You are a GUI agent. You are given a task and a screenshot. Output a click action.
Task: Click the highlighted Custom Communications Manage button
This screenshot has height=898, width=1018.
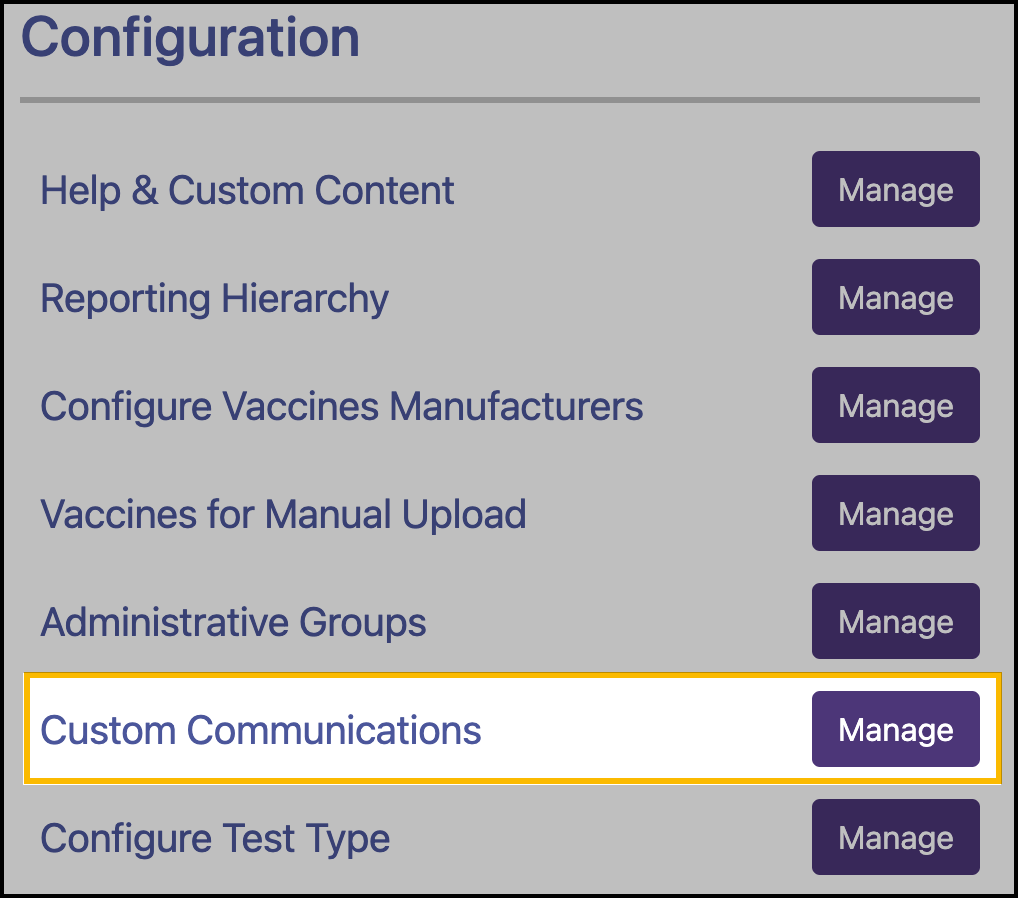coord(895,729)
